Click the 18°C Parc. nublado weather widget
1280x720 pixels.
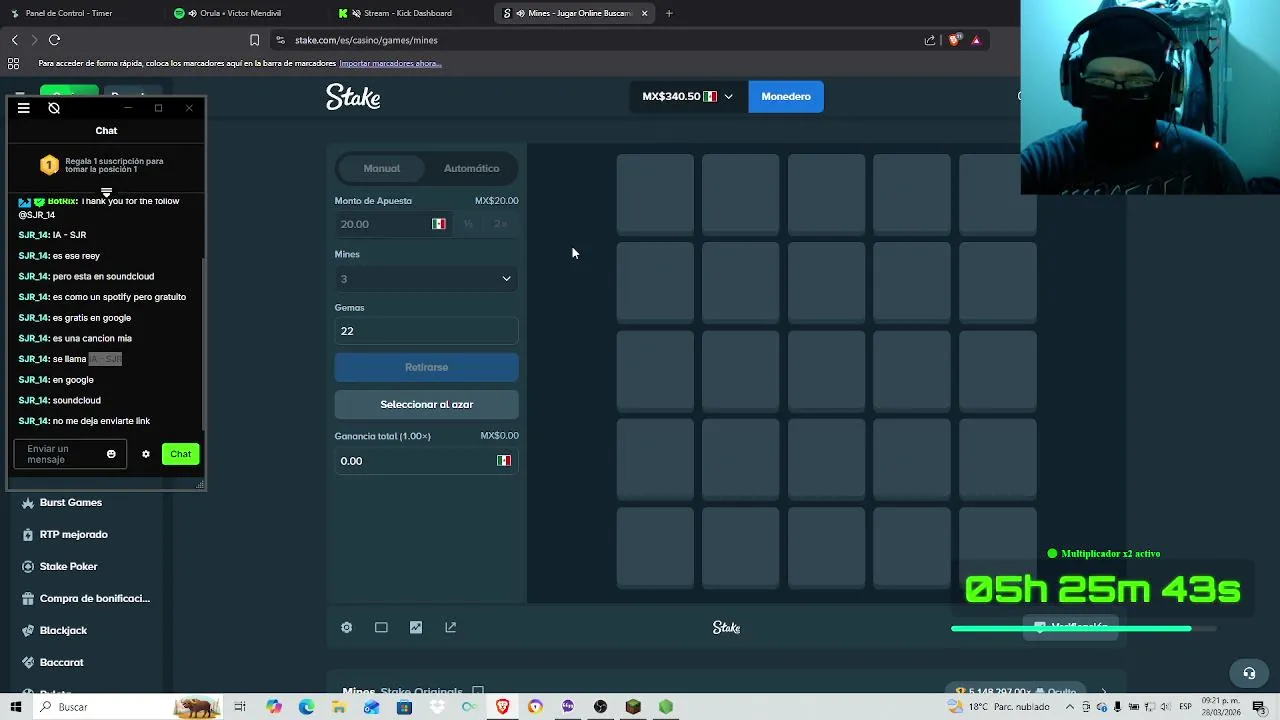(x=999, y=707)
